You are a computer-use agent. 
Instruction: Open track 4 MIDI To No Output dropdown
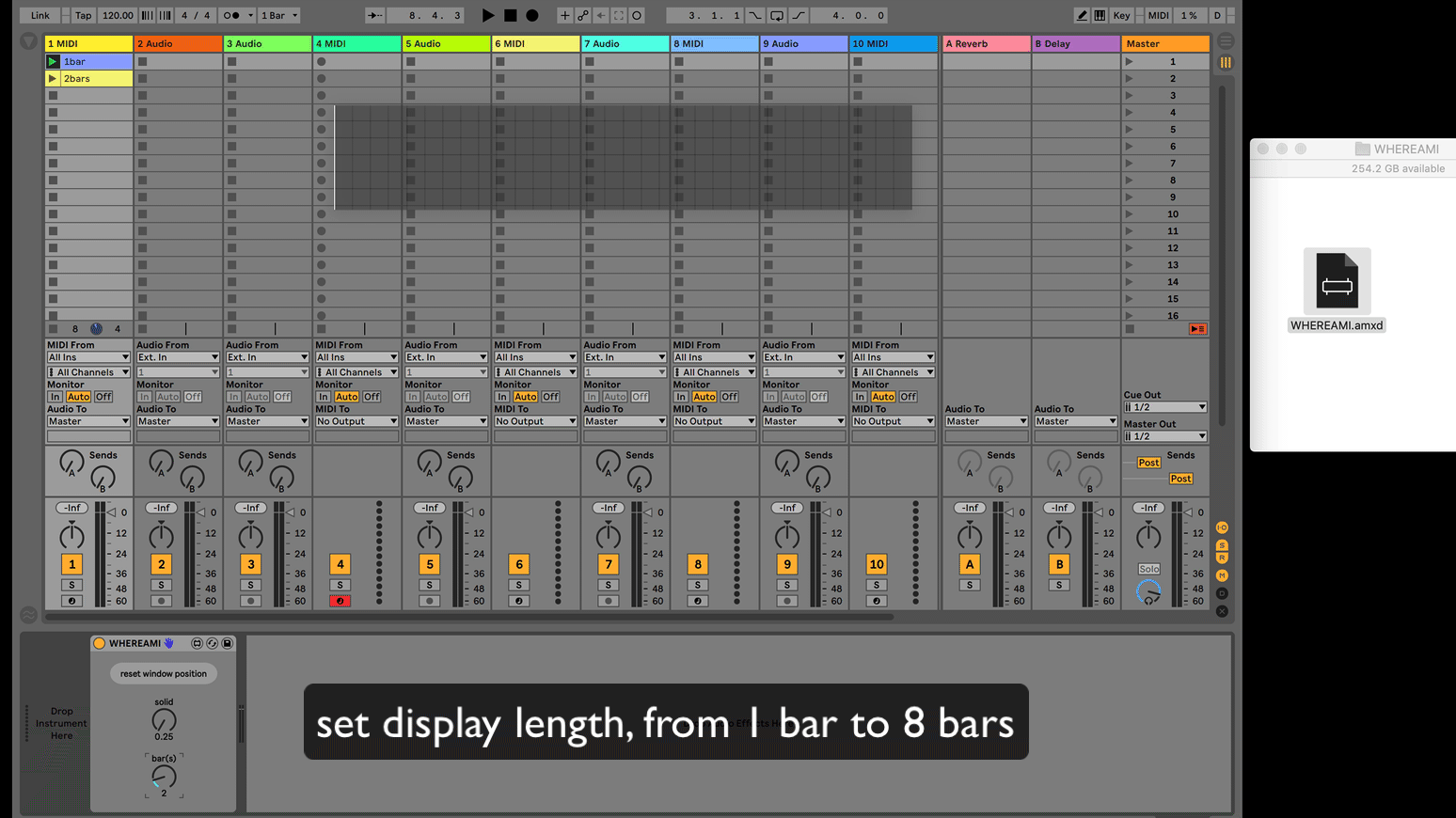[x=356, y=421]
